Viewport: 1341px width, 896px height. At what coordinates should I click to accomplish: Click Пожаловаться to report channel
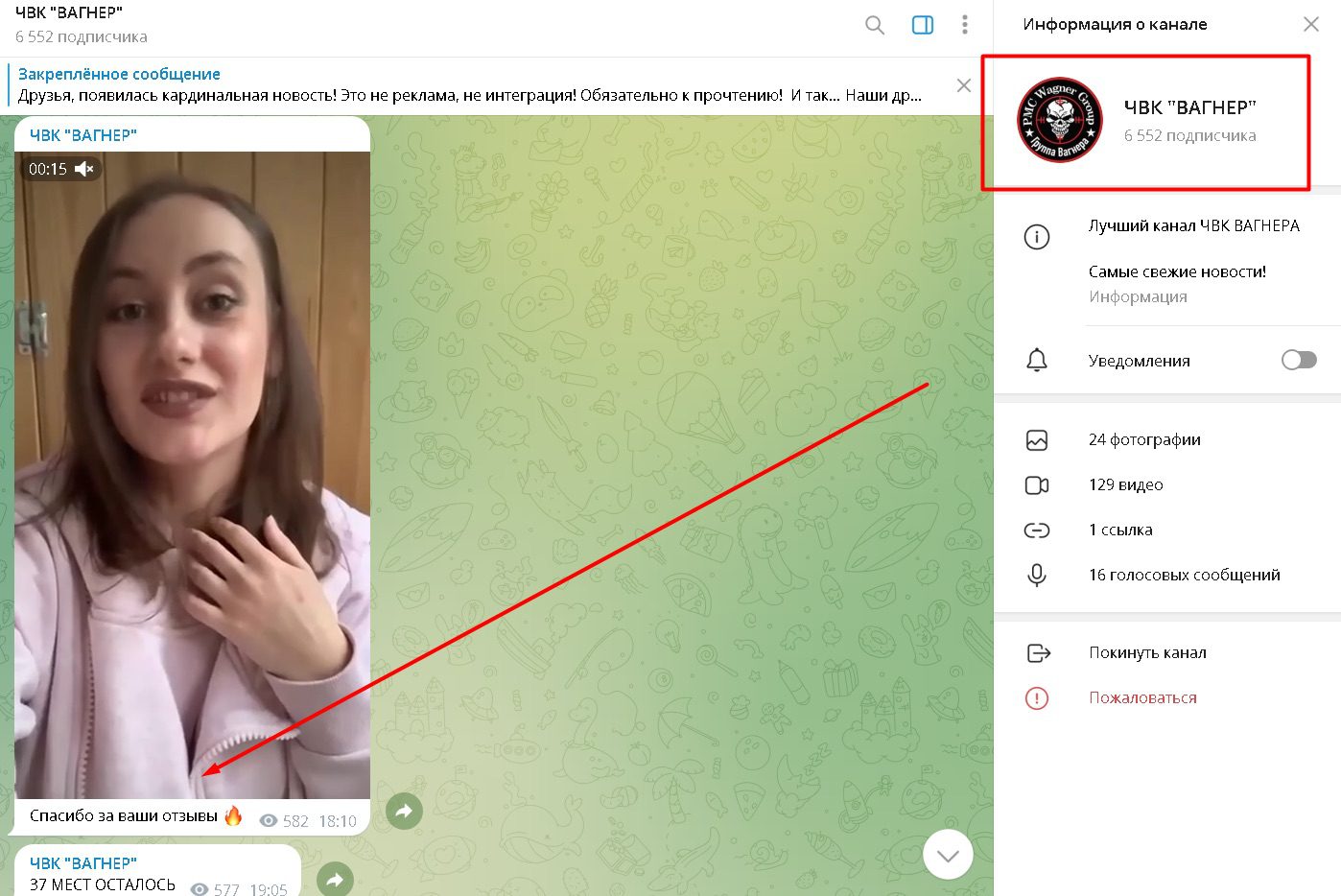click(1142, 697)
